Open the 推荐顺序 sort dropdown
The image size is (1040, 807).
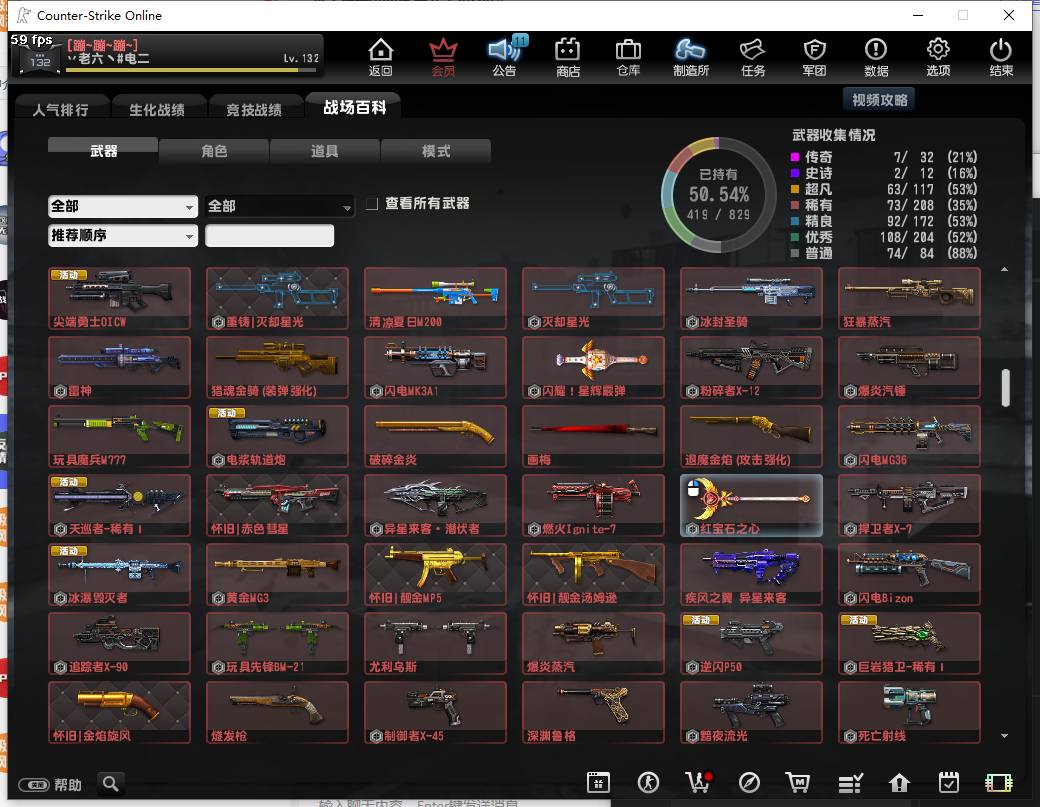point(123,236)
